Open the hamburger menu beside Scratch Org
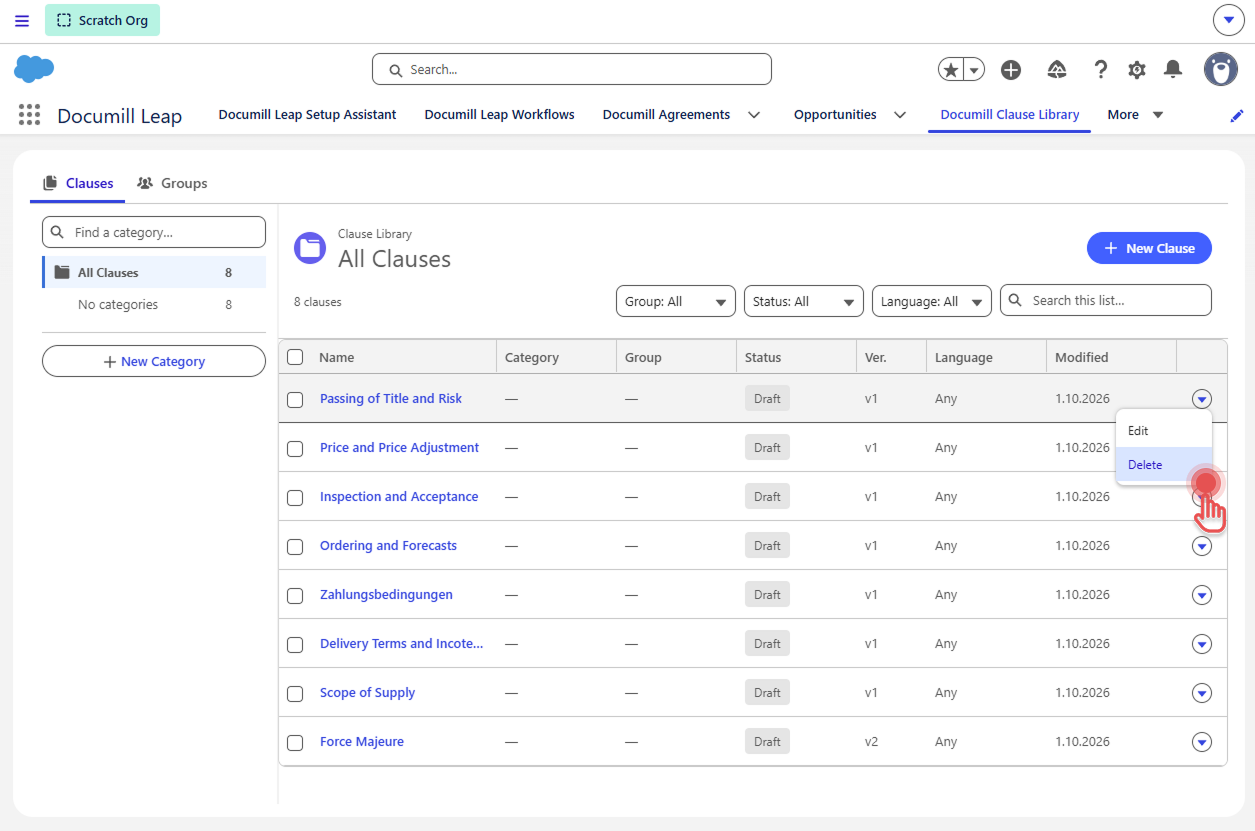 pos(22,20)
